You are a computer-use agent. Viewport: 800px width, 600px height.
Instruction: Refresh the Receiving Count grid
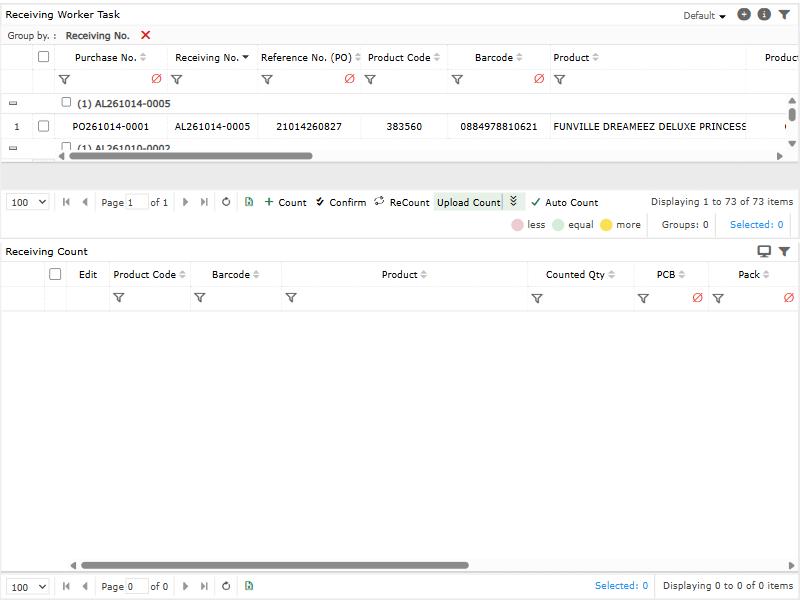pos(226,586)
